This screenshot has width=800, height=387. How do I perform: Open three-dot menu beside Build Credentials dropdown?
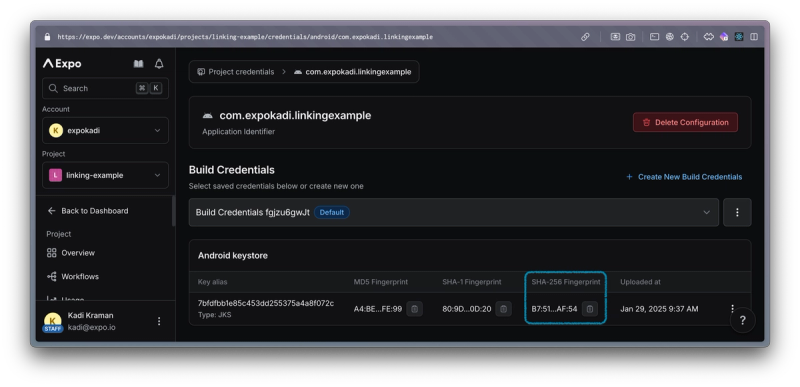pos(737,212)
